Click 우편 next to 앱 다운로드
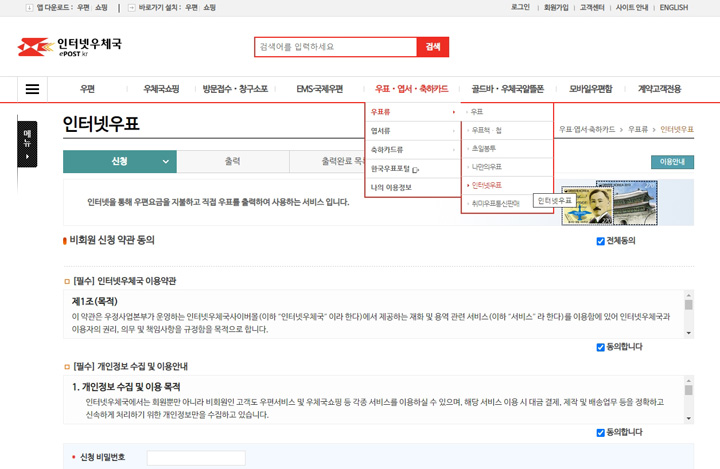Image resolution: width=720 pixels, height=469 pixels. point(84,7)
